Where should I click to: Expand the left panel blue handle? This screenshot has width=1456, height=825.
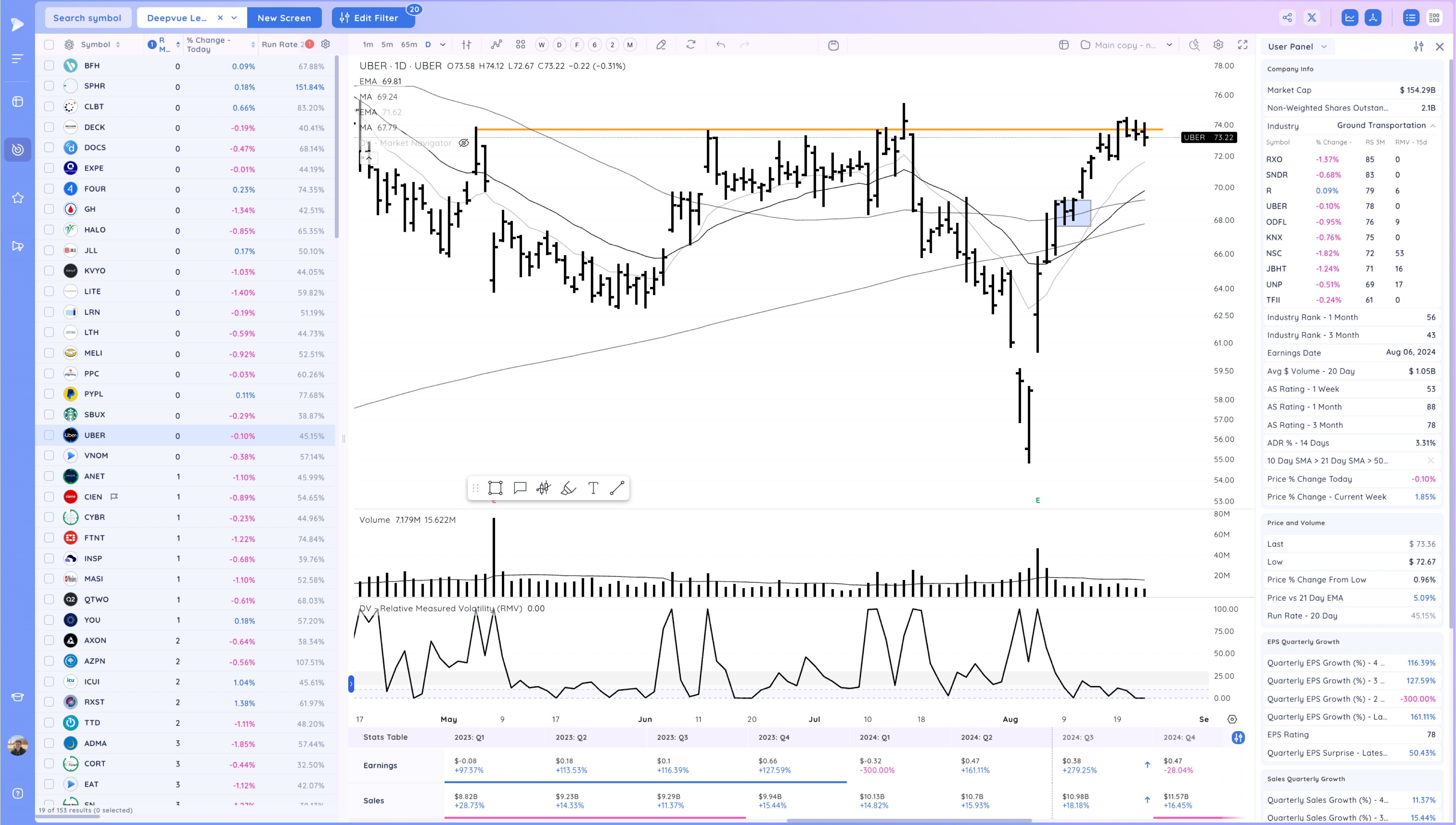pos(351,684)
